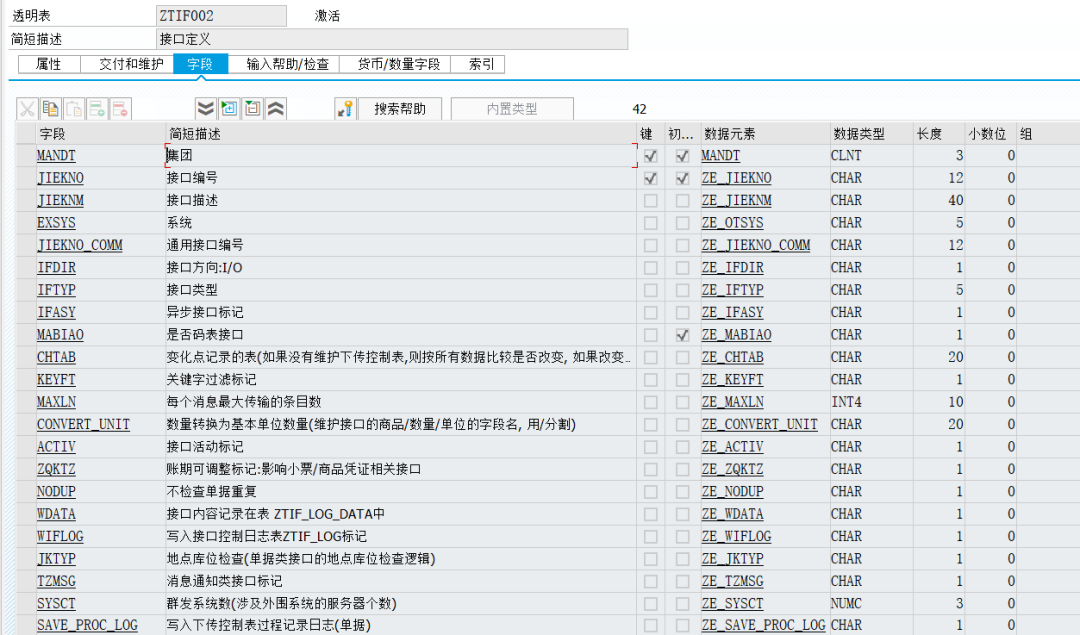This screenshot has width=1080, height=635.
Task: Click the 简短描述 field 接口定义
Action: click(392, 39)
